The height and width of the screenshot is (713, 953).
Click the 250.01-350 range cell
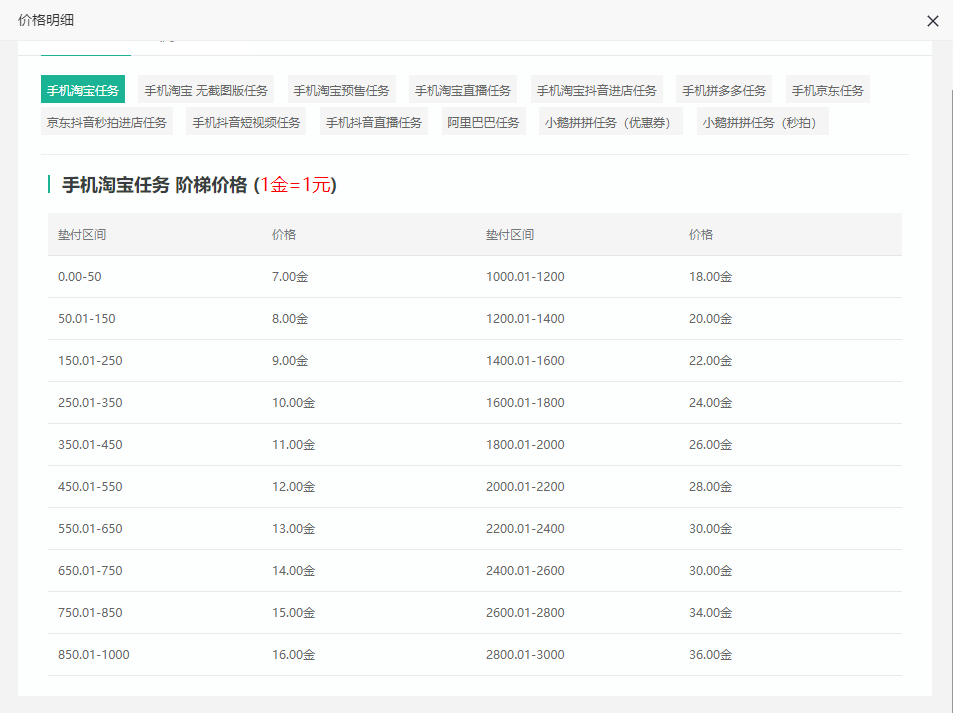coord(90,402)
